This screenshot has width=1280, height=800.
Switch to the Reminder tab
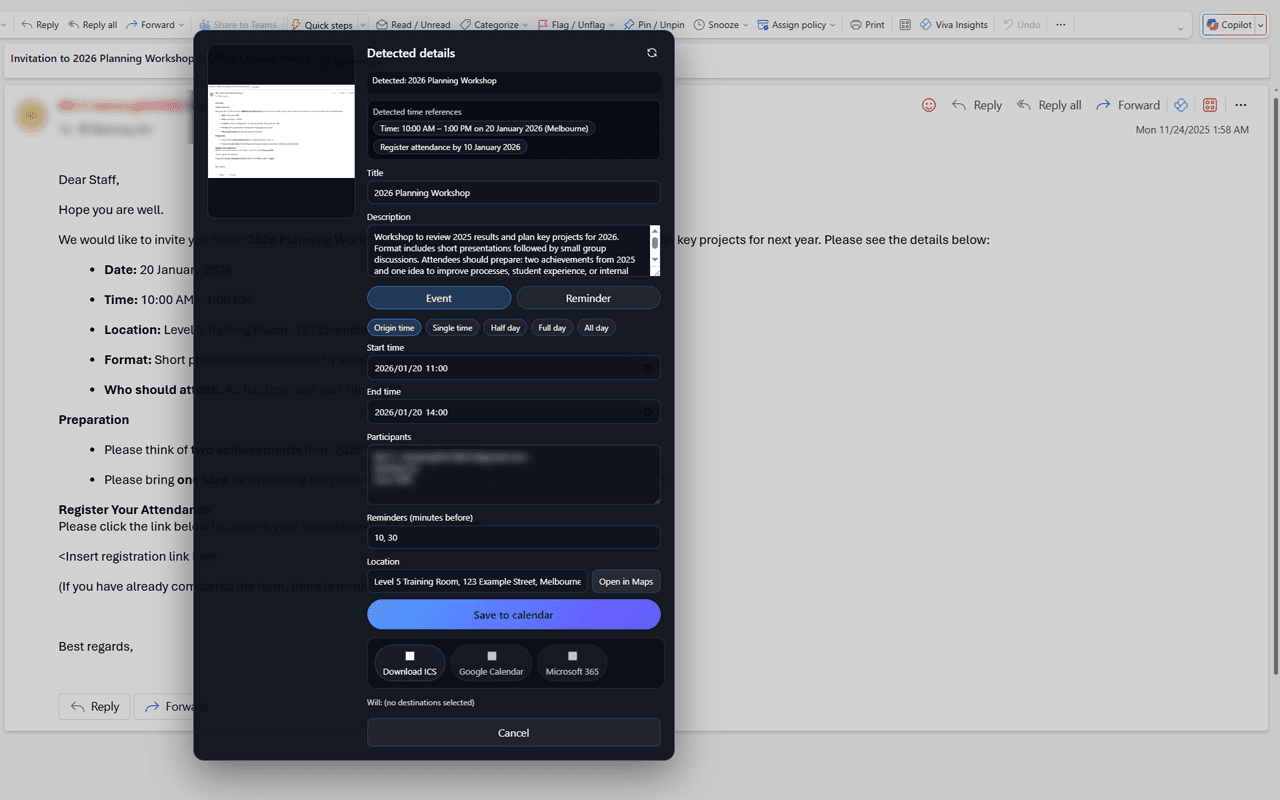588,298
